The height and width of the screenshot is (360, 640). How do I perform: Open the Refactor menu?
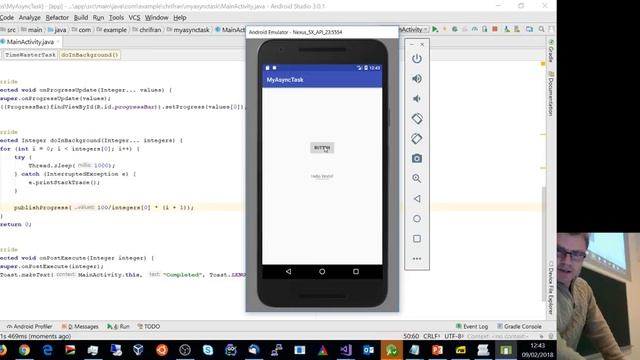point(57,18)
